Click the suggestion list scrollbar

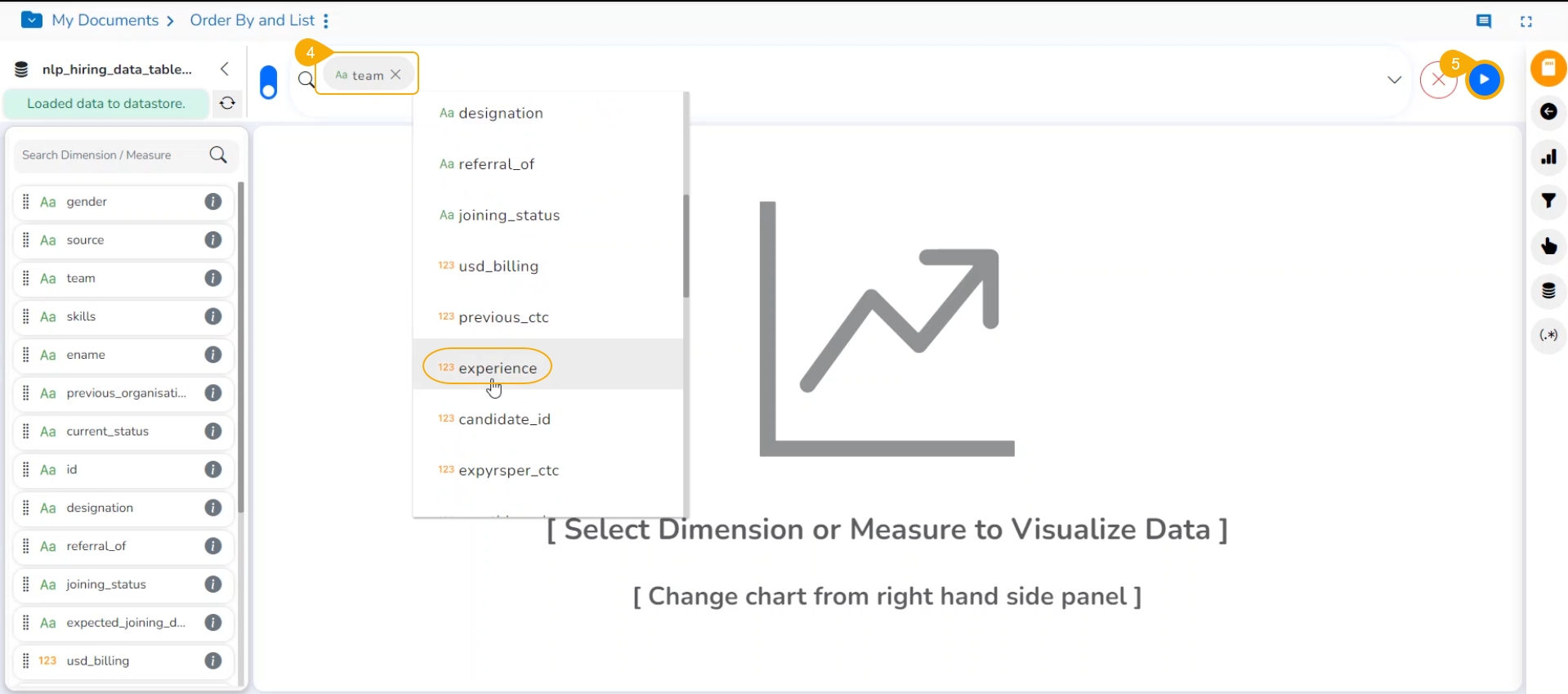pyautogui.click(x=686, y=245)
